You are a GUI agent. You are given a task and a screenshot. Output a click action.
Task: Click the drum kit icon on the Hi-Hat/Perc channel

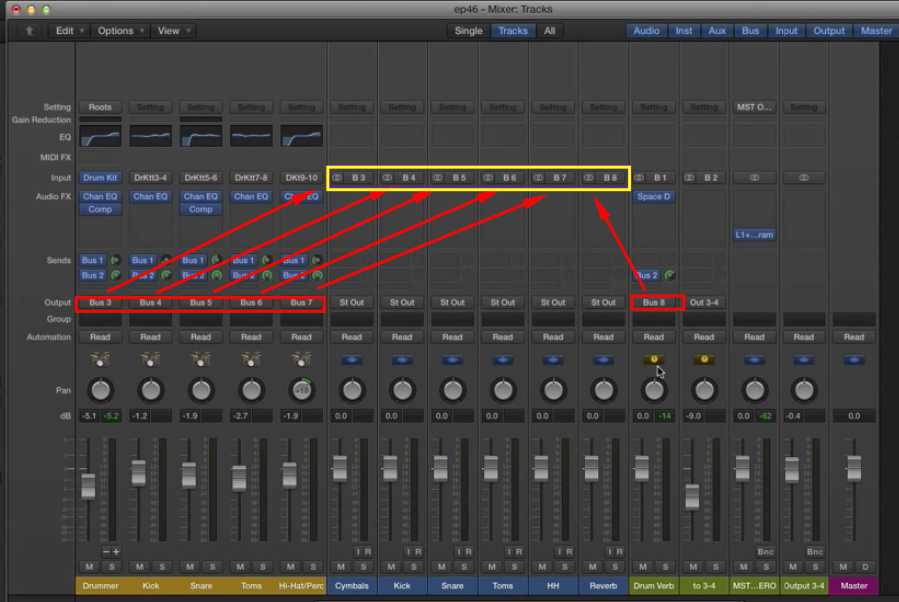[x=301, y=359]
